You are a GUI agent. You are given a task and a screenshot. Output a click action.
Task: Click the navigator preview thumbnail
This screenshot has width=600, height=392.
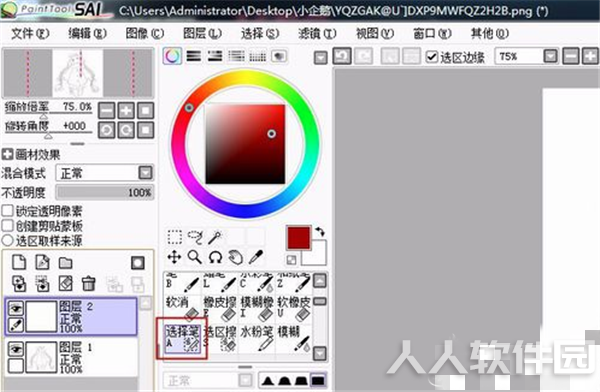click(x=78, y=73)
